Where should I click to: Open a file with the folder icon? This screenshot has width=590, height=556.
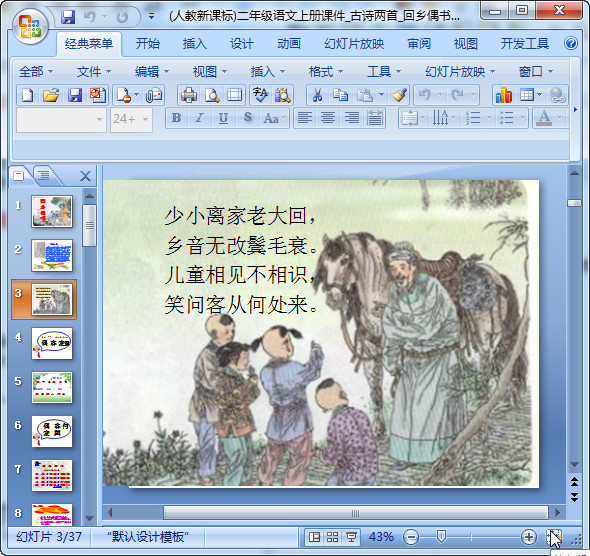[x=51, y=95]
